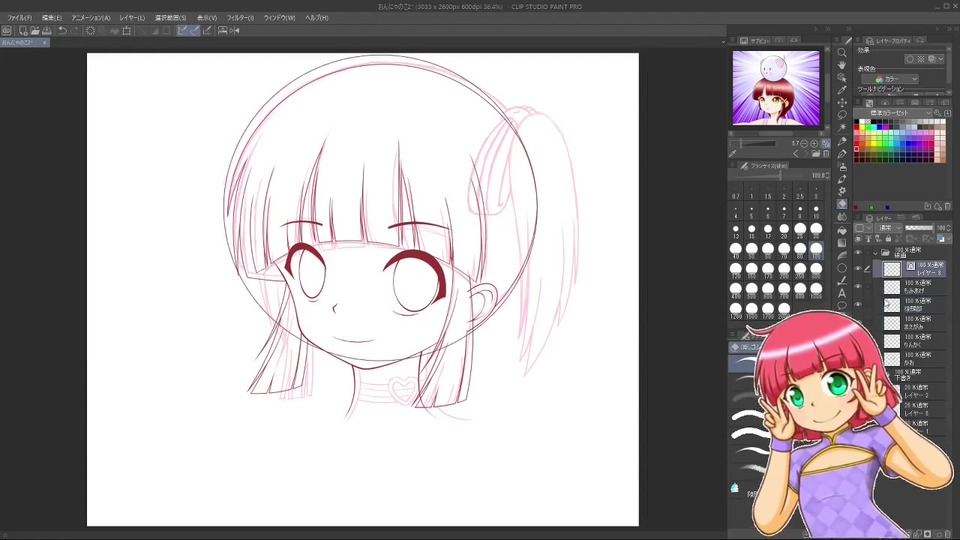Screen dimensions: 960x540
Task: Select the Zoom magnifier tool
Action: point(842,52)
